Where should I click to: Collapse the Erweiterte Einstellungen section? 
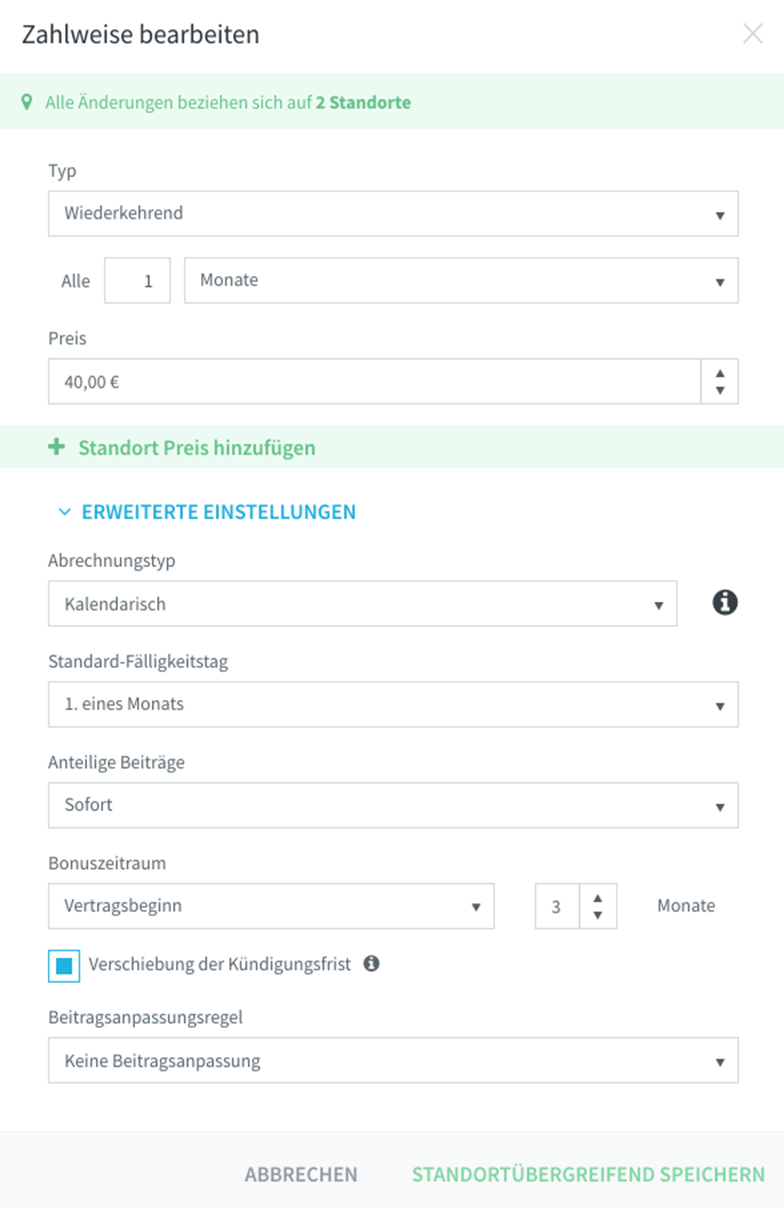click(x=207, y=512)
